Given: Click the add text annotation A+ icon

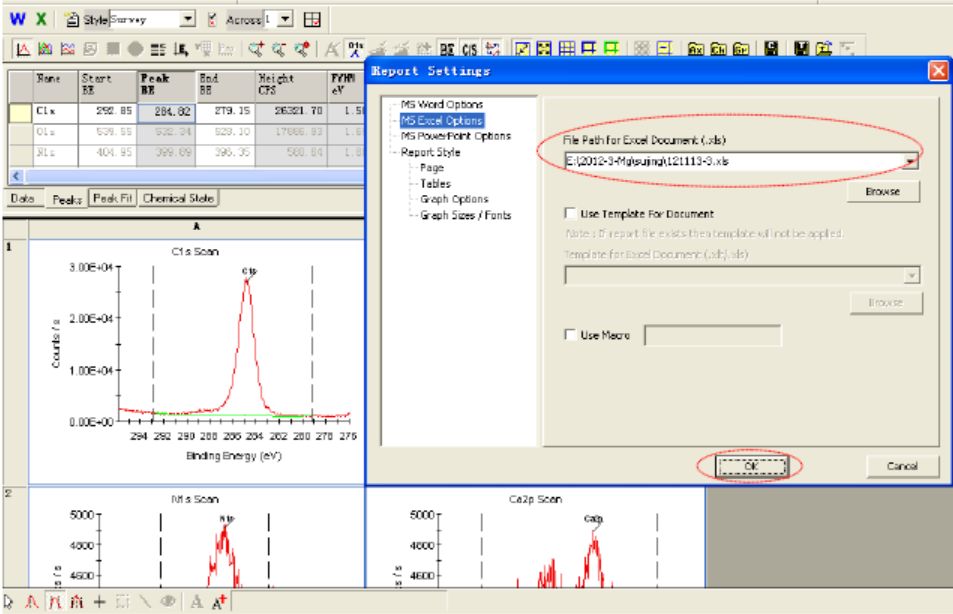Looking at the screenshot, I should pos(221,602).
